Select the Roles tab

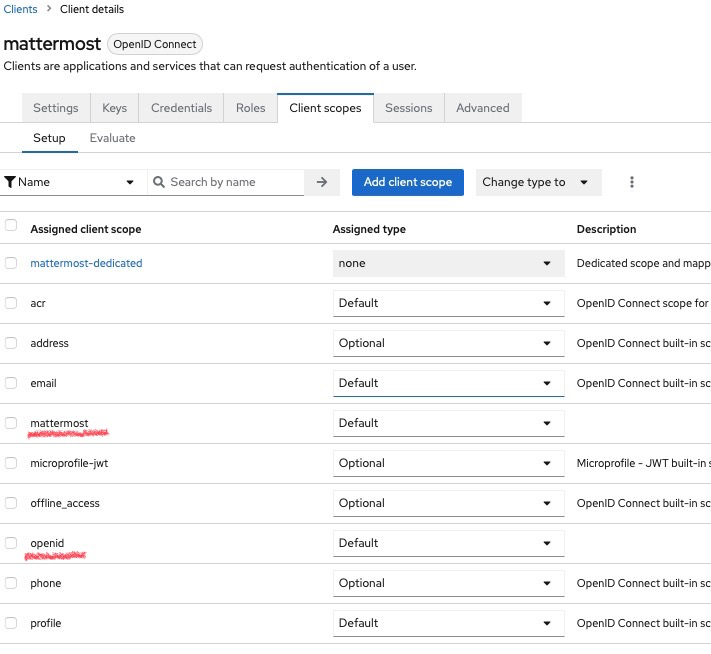tap(250, 108)
